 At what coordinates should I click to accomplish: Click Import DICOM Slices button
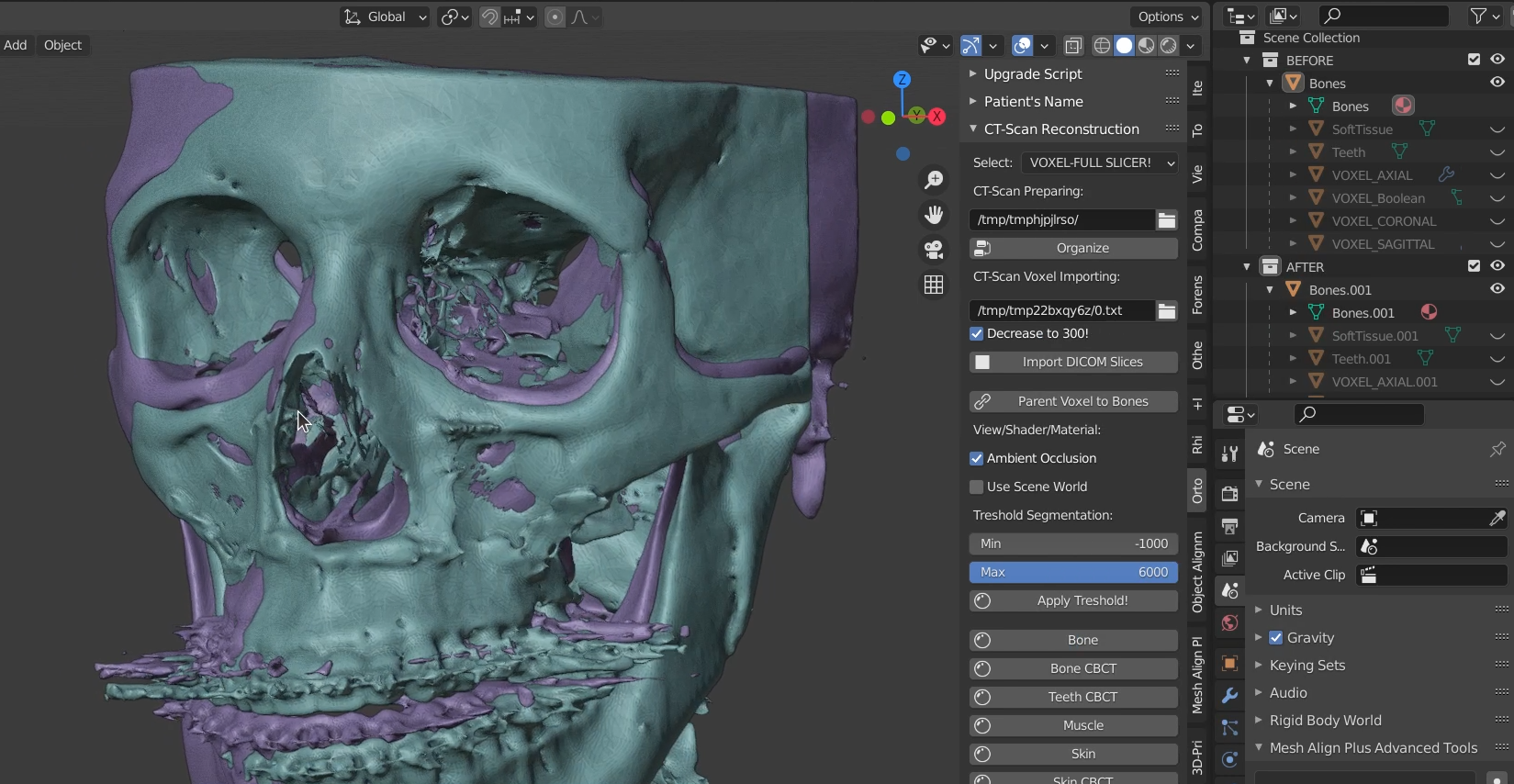click(x=1073, y=362)
